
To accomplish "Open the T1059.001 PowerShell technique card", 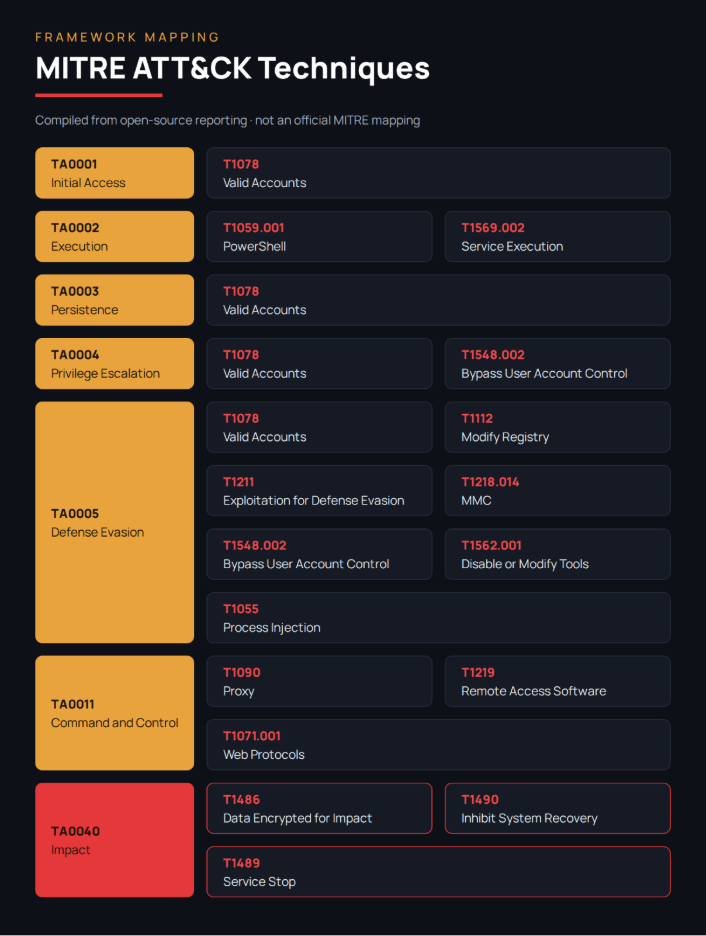I will [319, 236].
